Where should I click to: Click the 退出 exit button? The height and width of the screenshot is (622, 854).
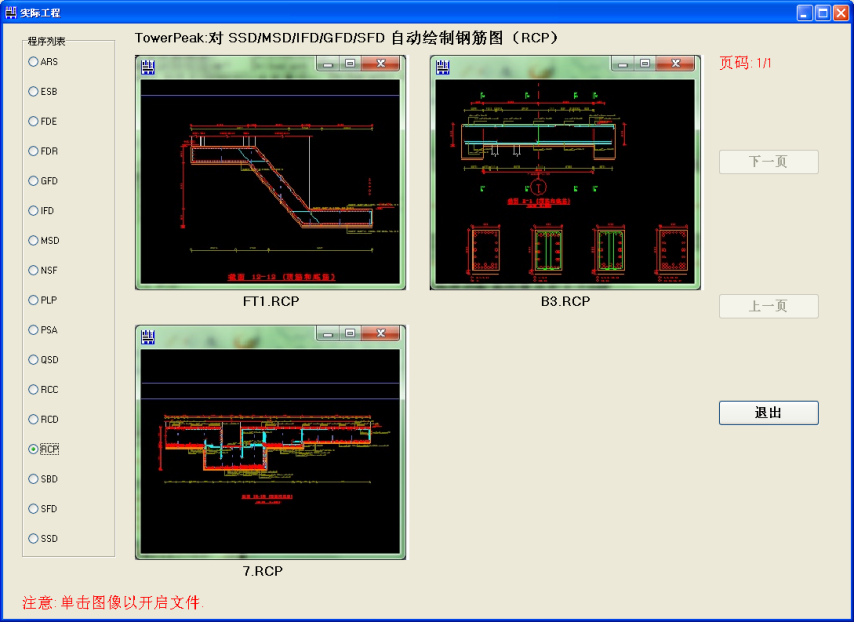tap(768, 413)
